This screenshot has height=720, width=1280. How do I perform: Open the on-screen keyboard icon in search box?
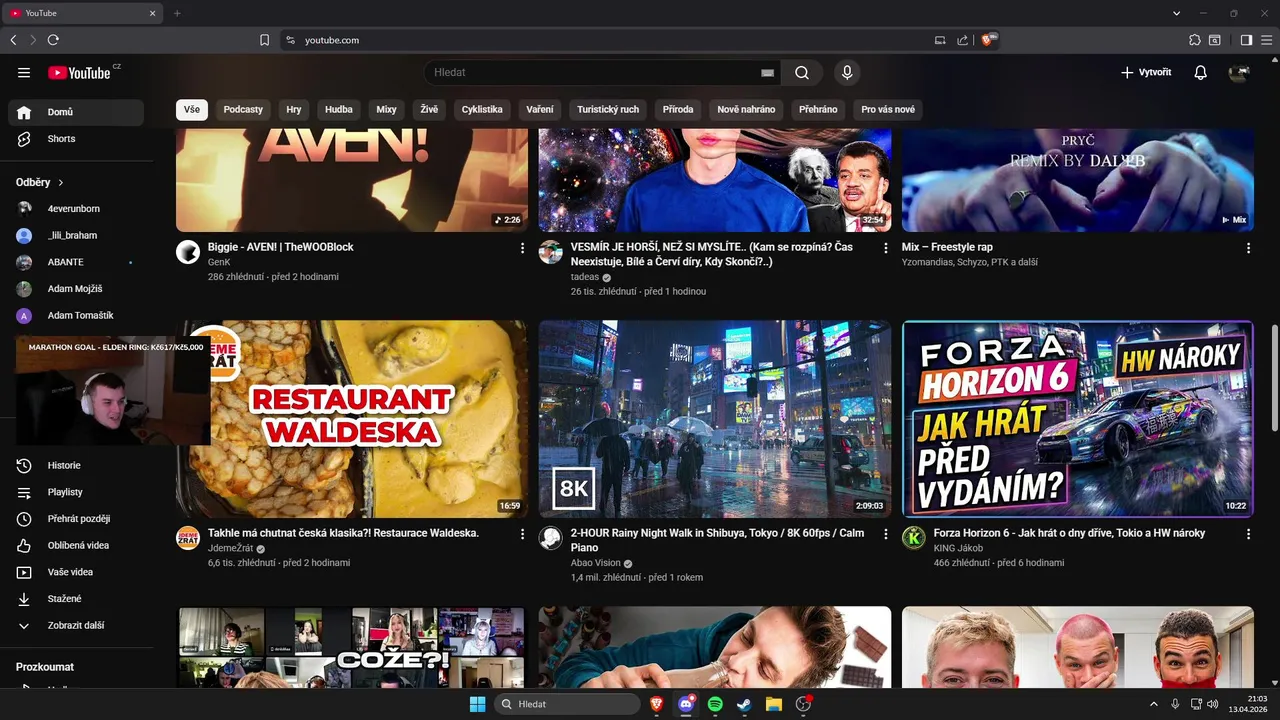click(767, 73)
